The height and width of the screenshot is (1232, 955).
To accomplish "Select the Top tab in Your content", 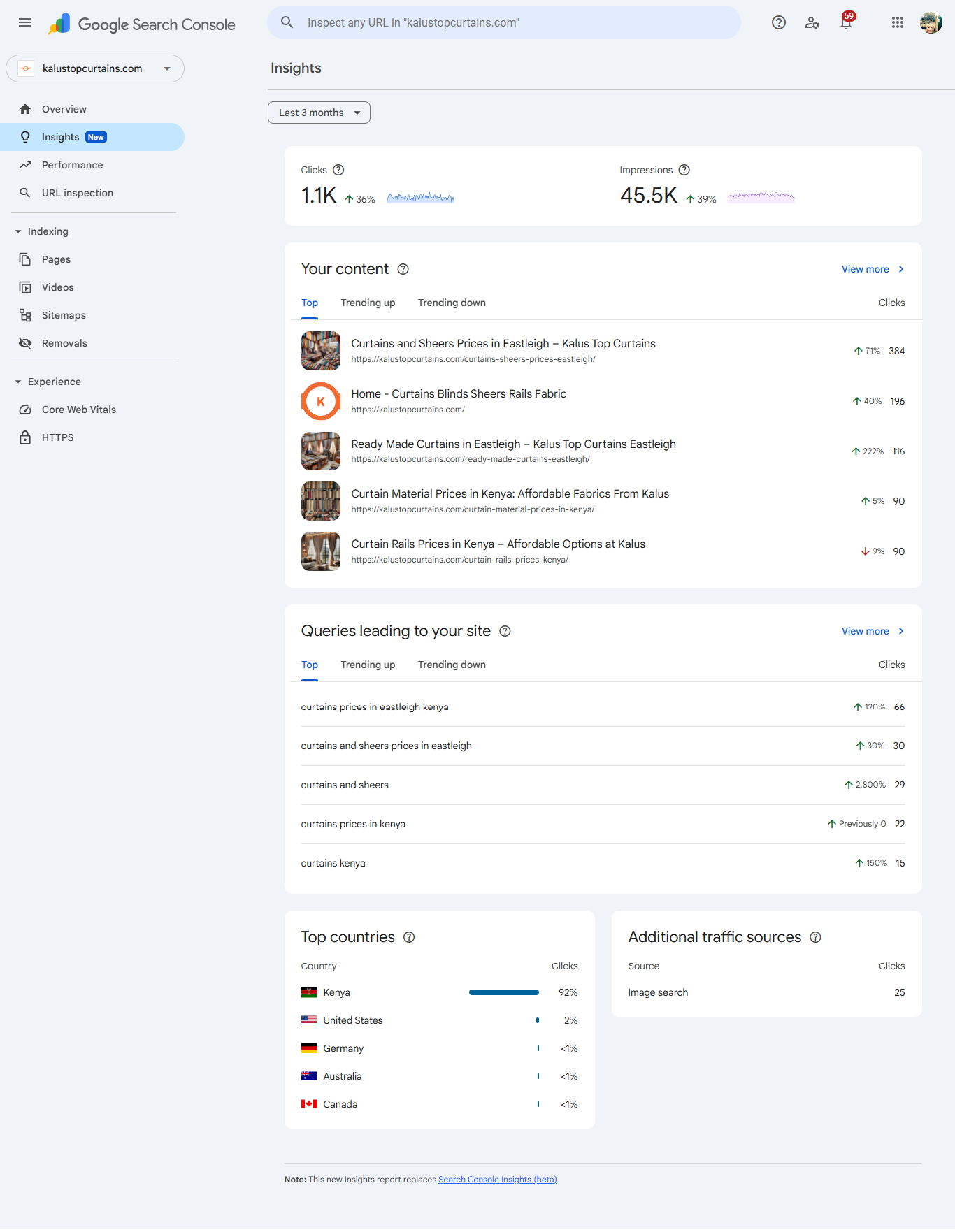I will [x=310, y=303].
